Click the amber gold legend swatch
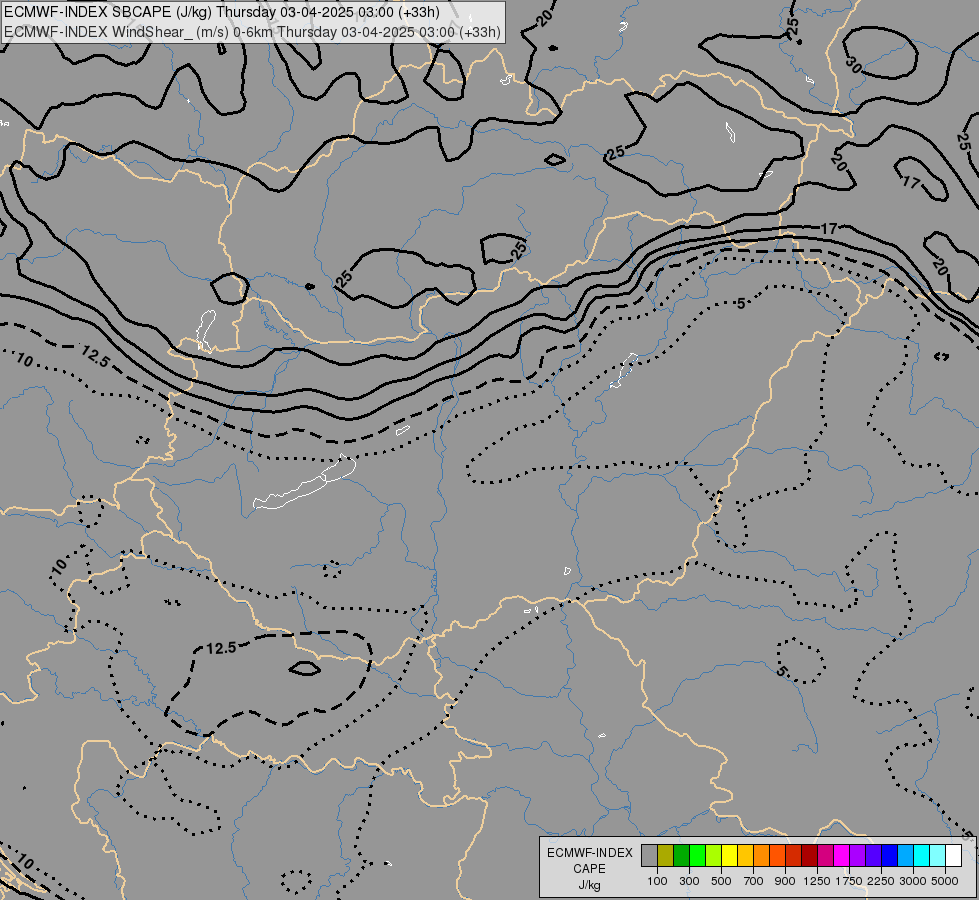 (745, 855)
